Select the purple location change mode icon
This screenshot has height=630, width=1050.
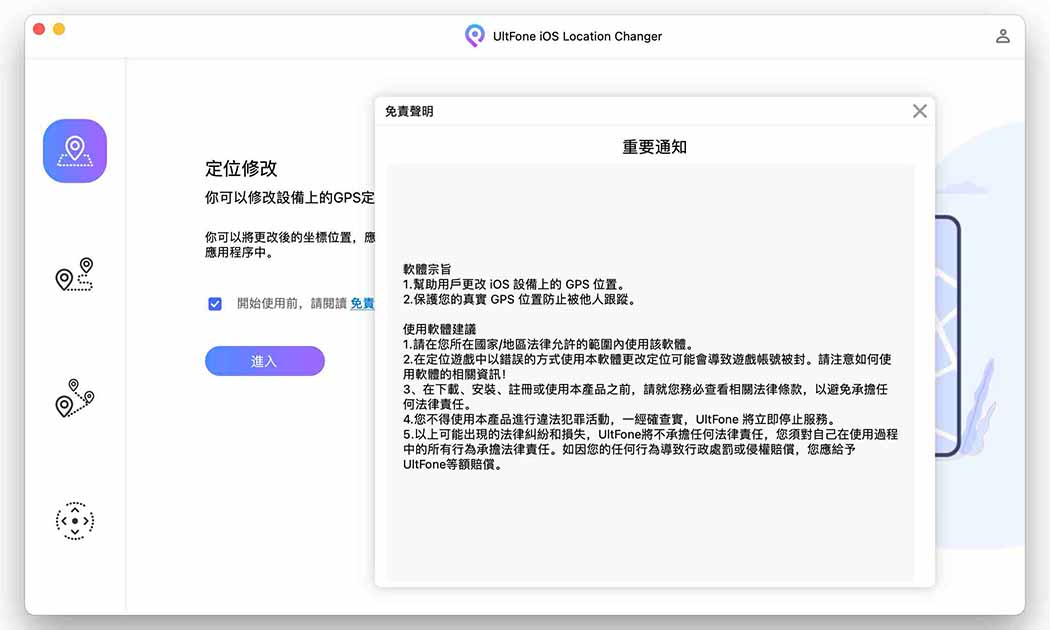coord(75,151)
